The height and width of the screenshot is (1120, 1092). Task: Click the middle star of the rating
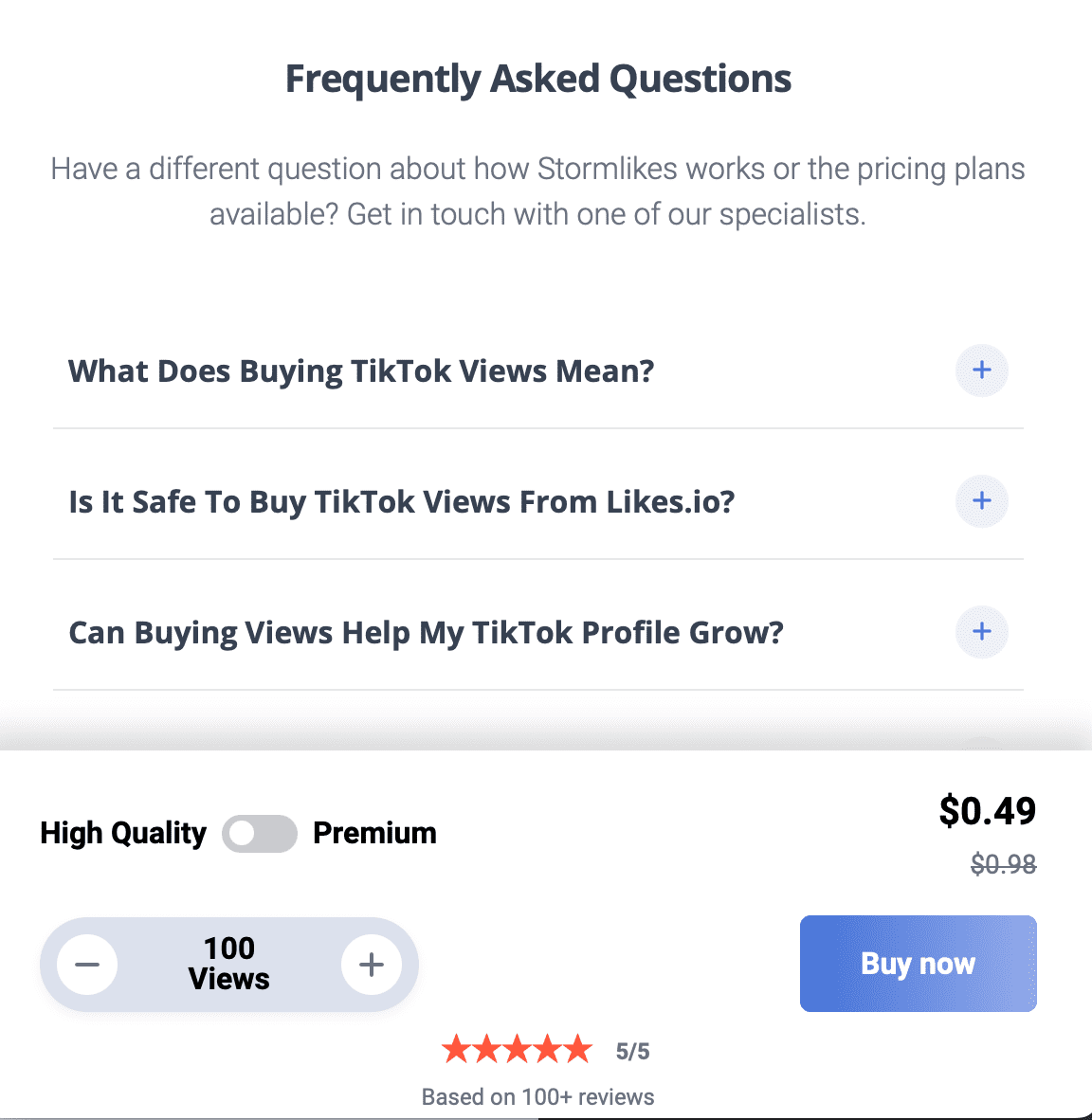pyautogui.click(x=519, y=1048)
